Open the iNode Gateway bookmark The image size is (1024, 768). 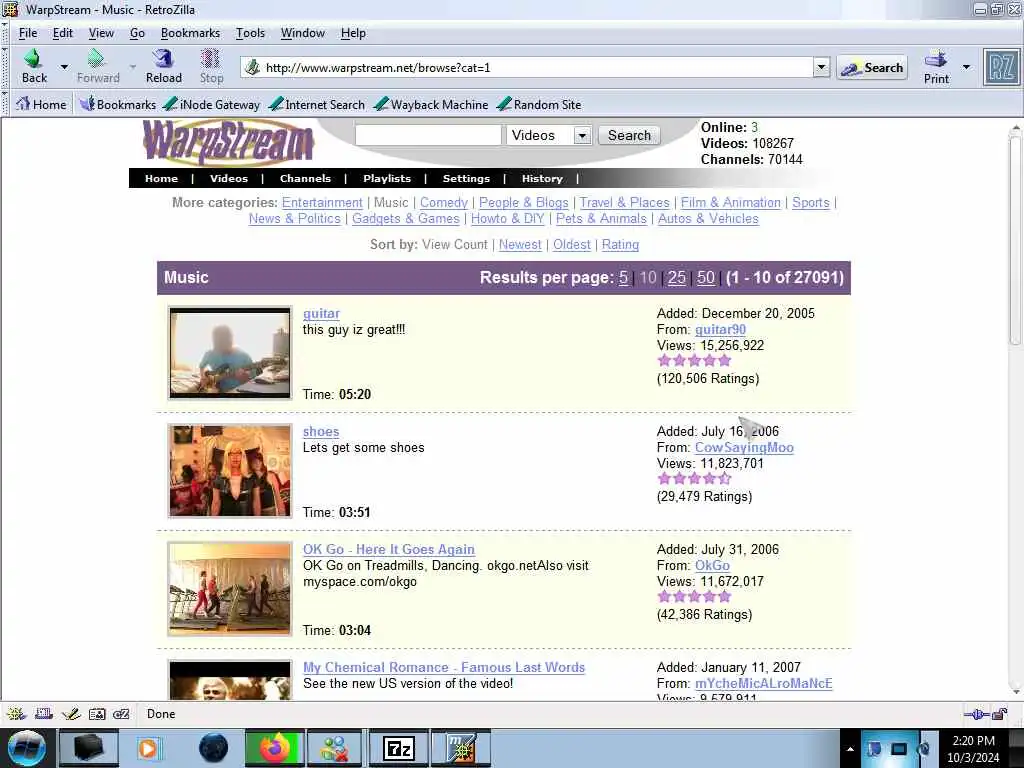(x=212, y=104)
